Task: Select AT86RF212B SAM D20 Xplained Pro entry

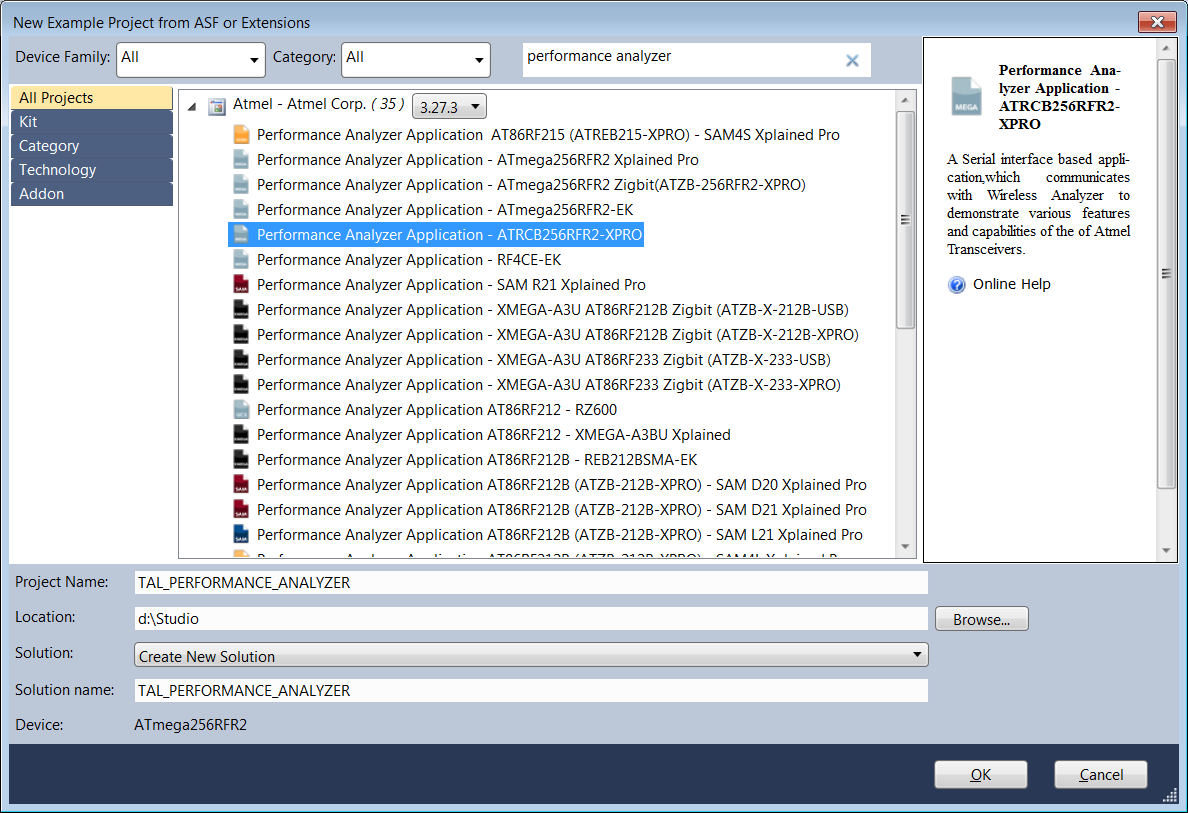Action: pos(561,485)
